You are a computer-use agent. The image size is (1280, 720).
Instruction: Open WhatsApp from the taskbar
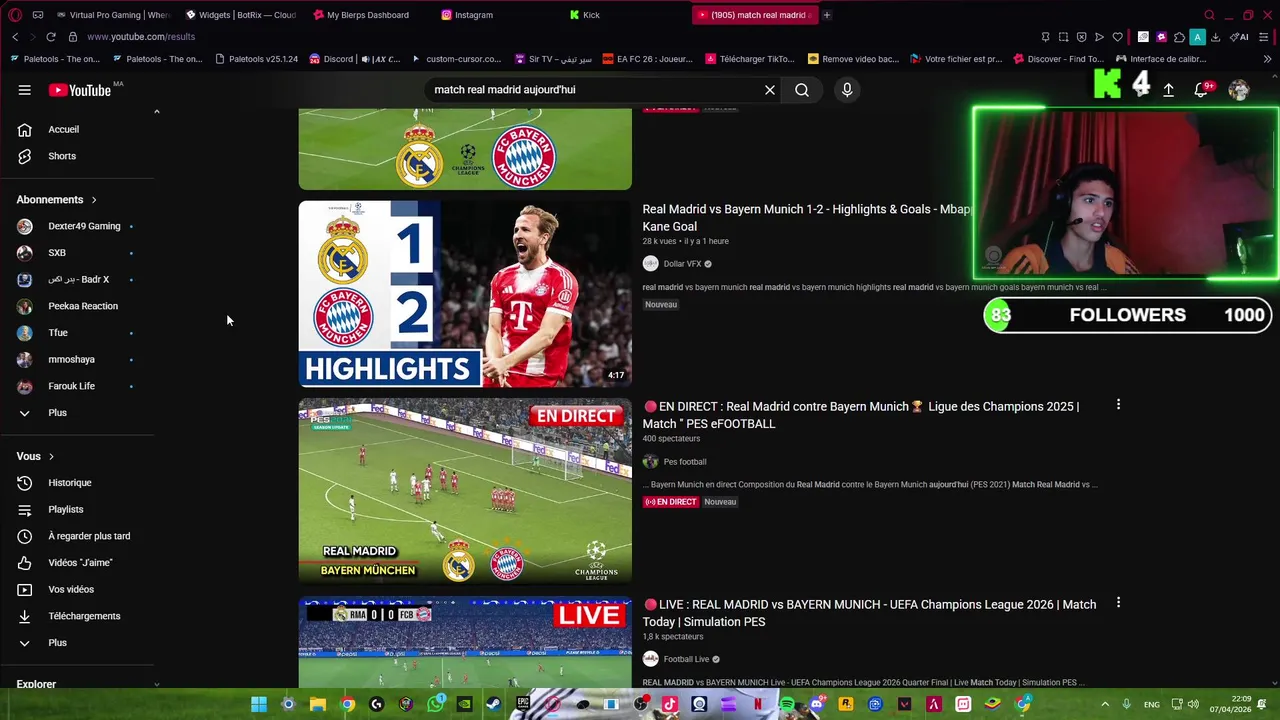[x=435, y=704]
